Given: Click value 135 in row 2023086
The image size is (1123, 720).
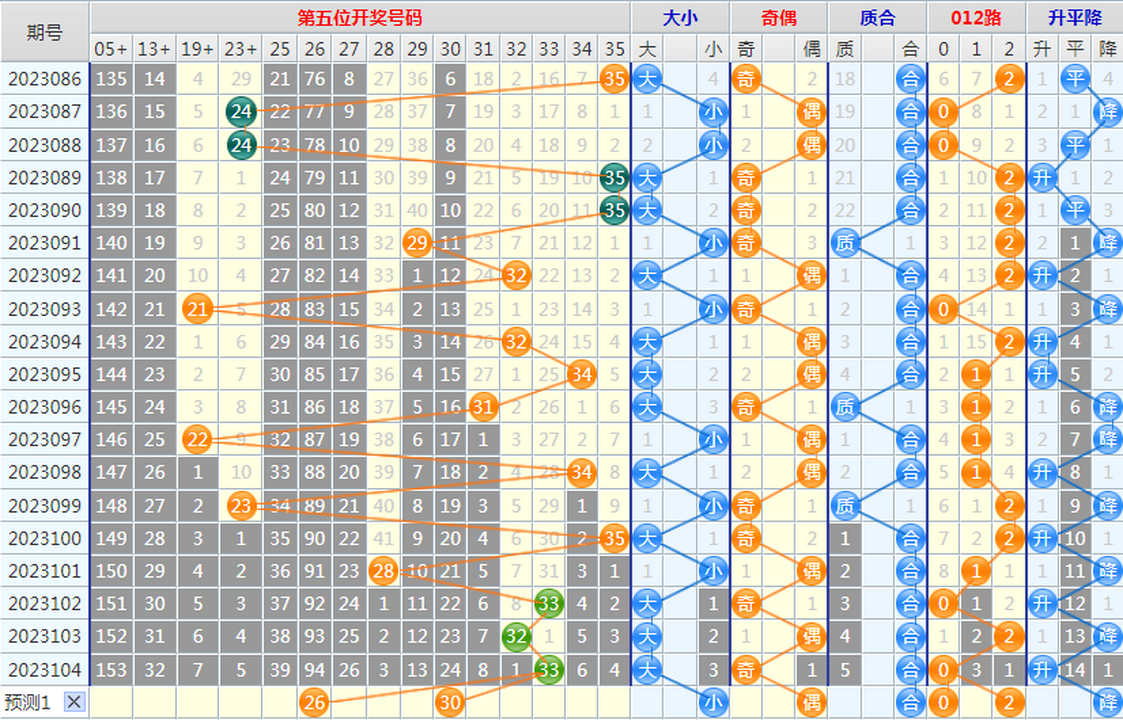Looking at the screenshot, I should [x=111, y=79].
